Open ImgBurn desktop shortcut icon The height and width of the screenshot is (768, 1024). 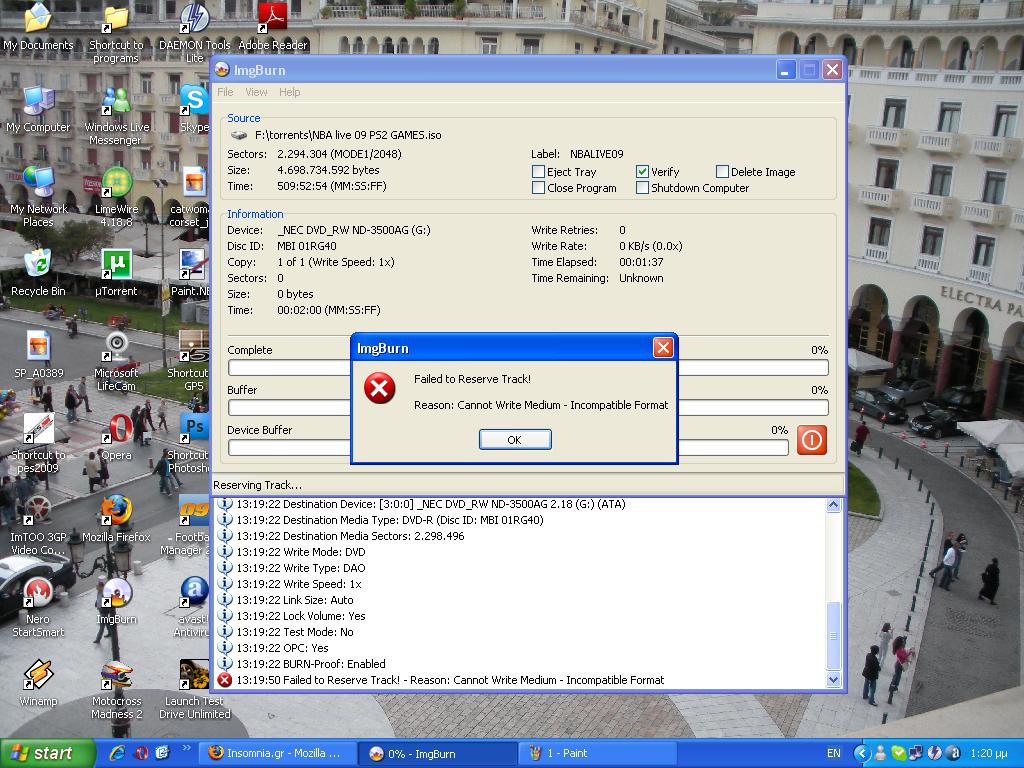pos(116,601)
